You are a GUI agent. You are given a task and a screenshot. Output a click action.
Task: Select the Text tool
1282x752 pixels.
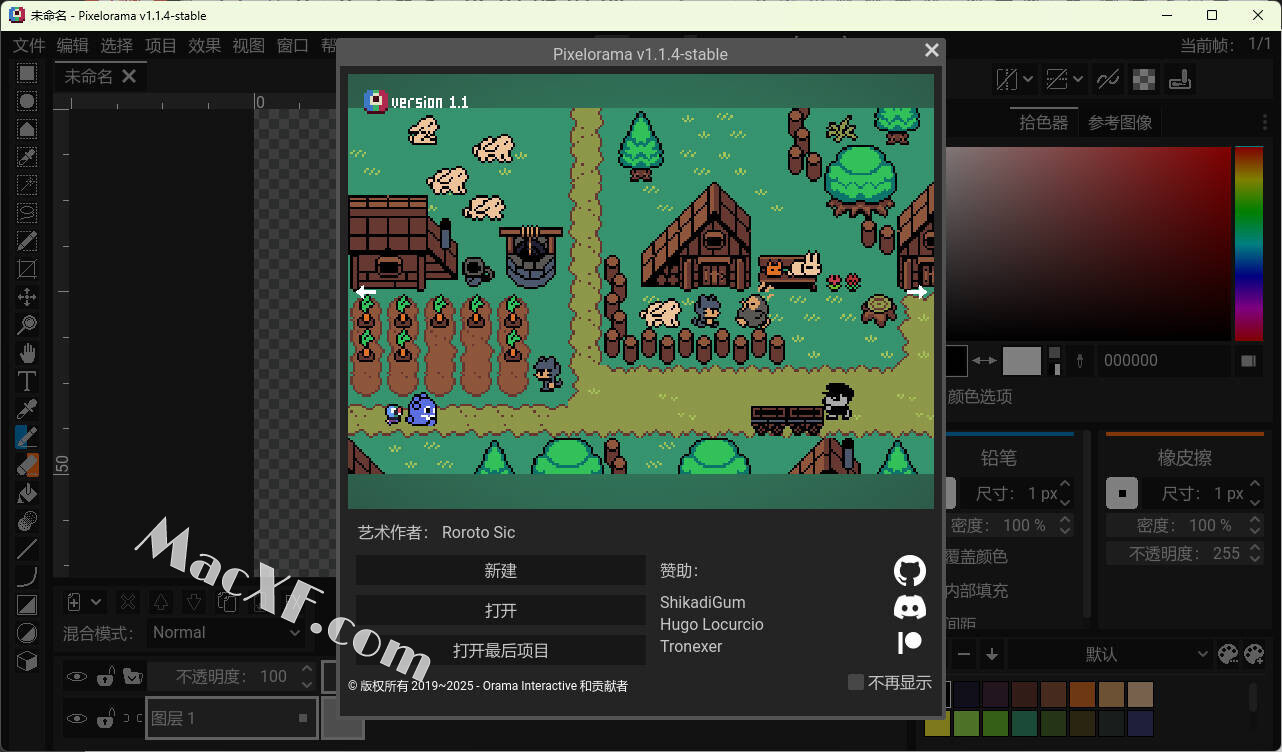coord(27,381)
